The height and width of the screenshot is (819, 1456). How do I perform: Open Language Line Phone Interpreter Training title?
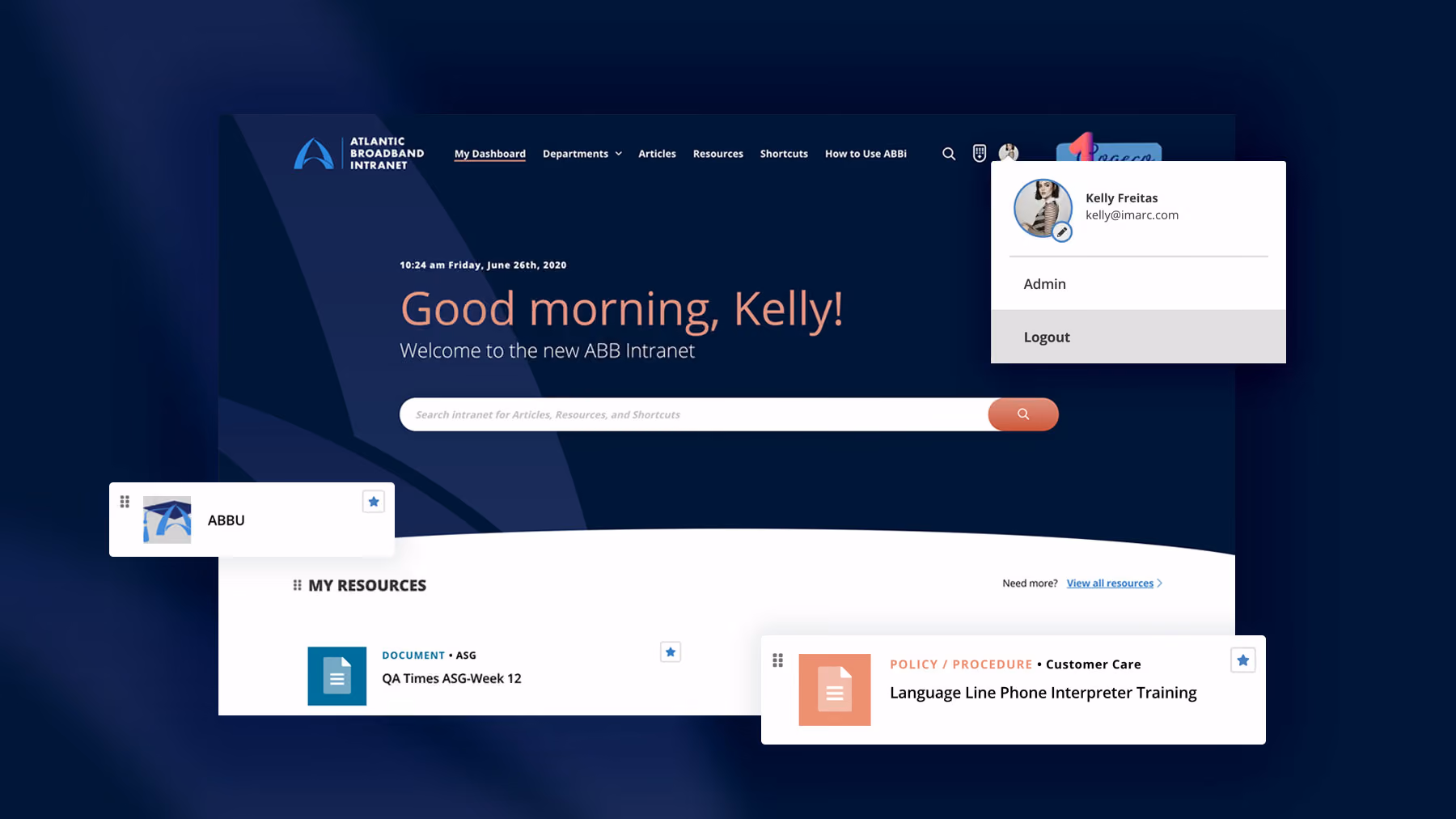tap(1043, 693)
